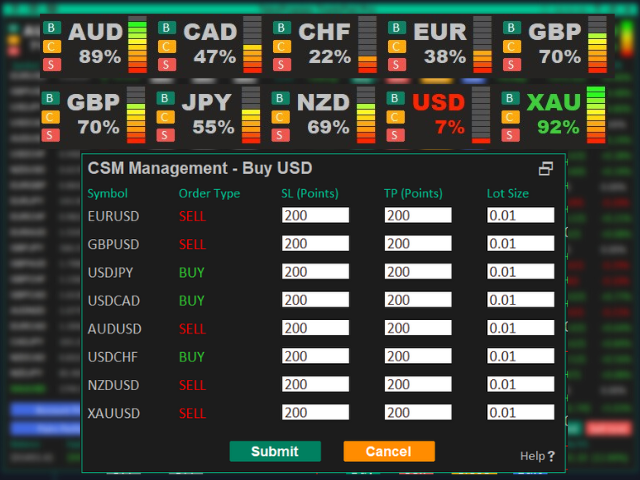Submit the Buy USD orders
The image size is (640, 480).
(275, 451)
